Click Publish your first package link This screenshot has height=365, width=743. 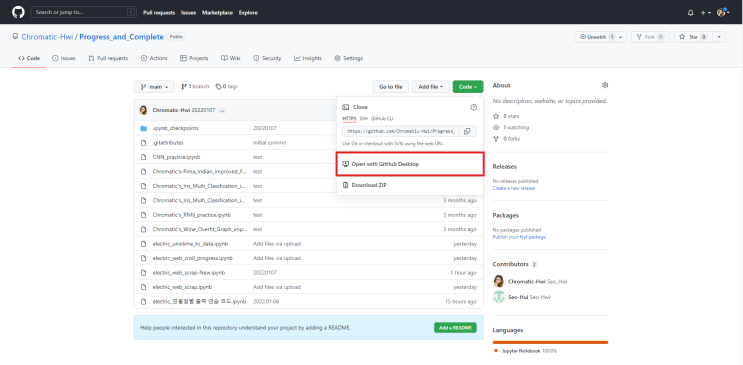[519, 237]
